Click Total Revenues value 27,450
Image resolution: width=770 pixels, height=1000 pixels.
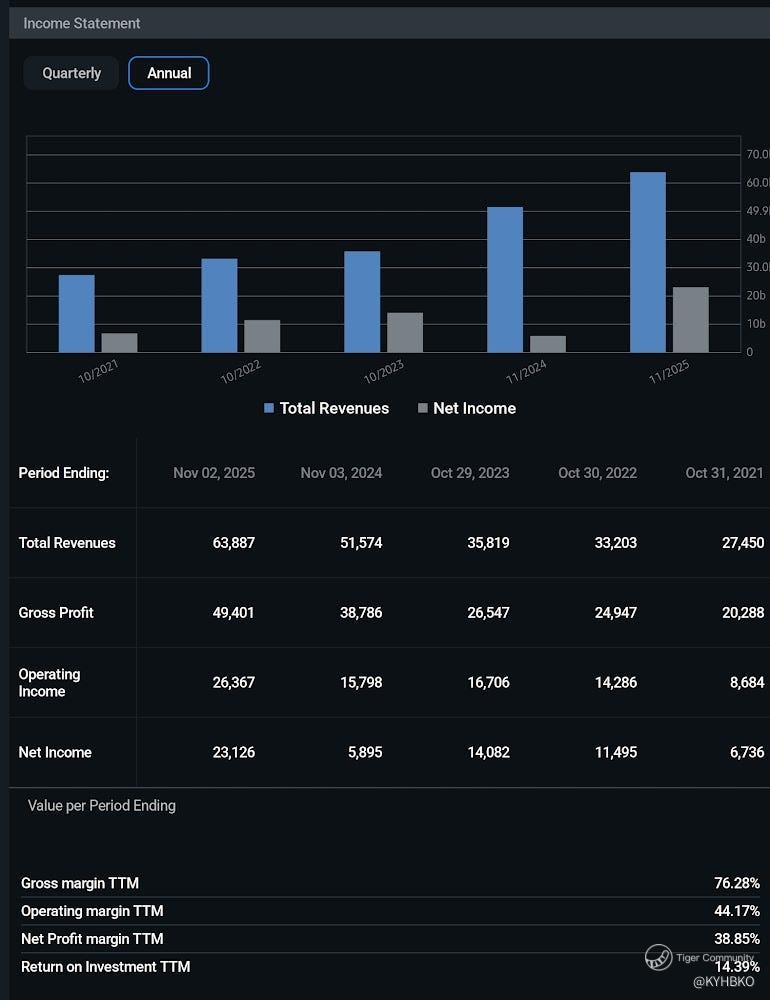[743, 543]
